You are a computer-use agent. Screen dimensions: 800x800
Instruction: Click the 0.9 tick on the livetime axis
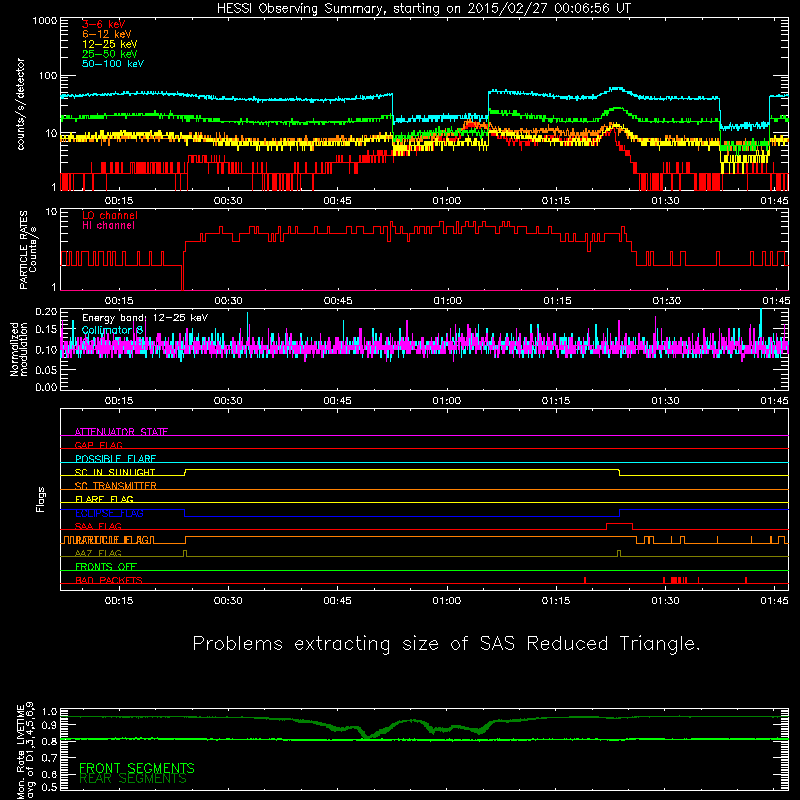[x=49, y=726]
